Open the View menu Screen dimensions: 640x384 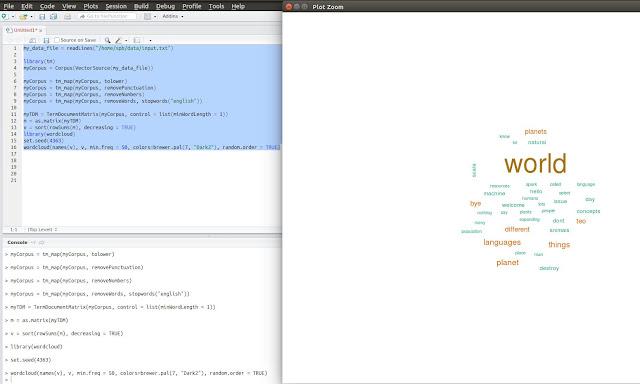pos(69,6)
